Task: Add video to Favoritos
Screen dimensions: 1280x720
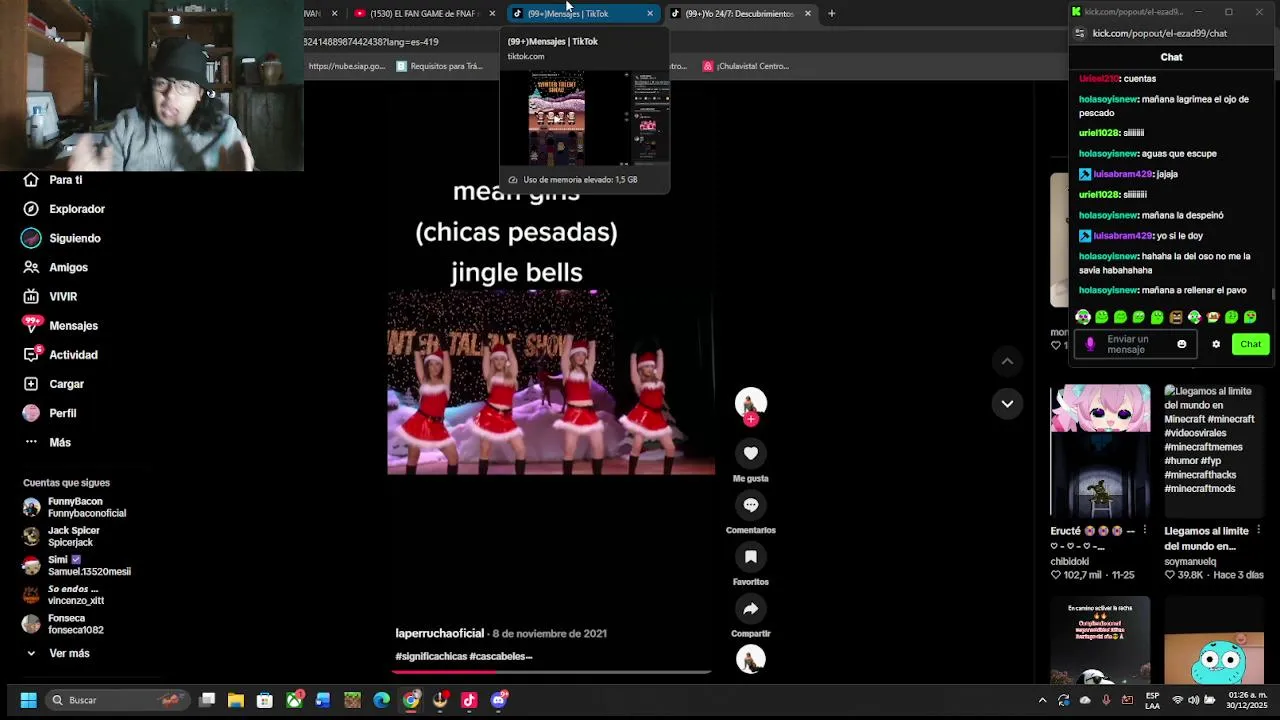Action: pyautogui.click(x=751, y=557)
